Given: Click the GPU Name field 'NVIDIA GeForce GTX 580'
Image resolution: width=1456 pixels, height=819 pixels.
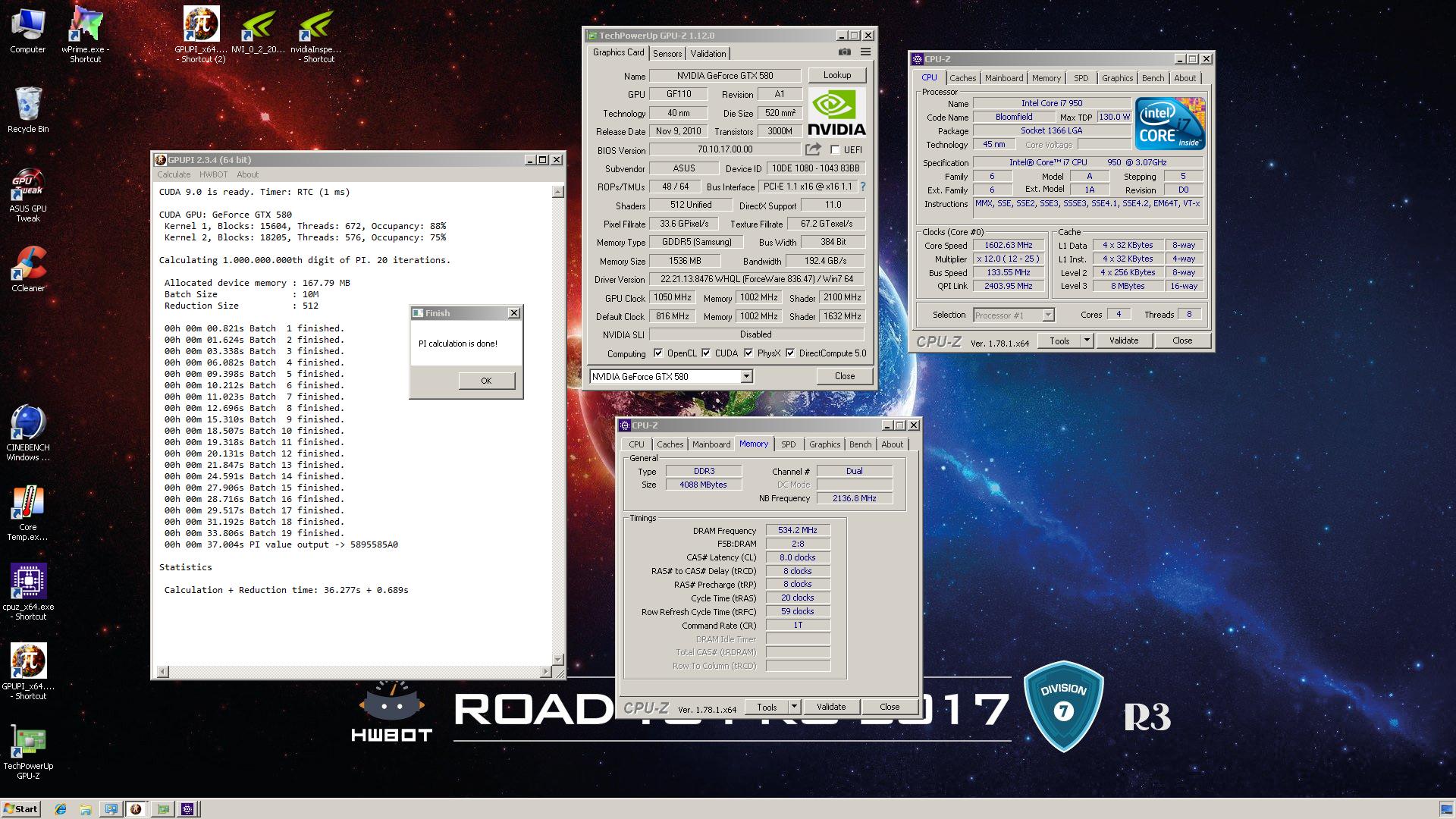Looking at the screenshot, I should [725, 76].
